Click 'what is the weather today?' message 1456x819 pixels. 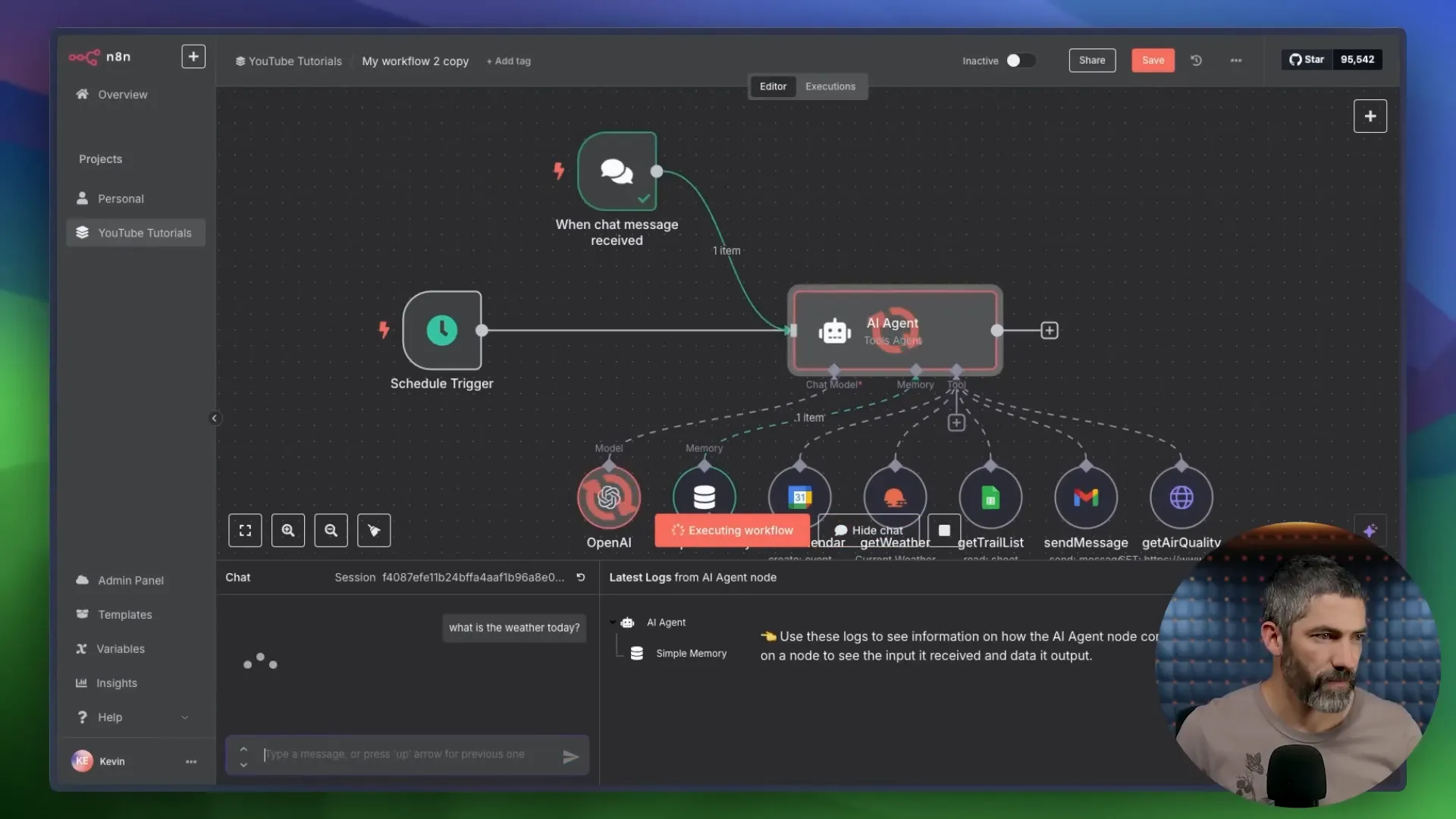[x=514, y=628]
